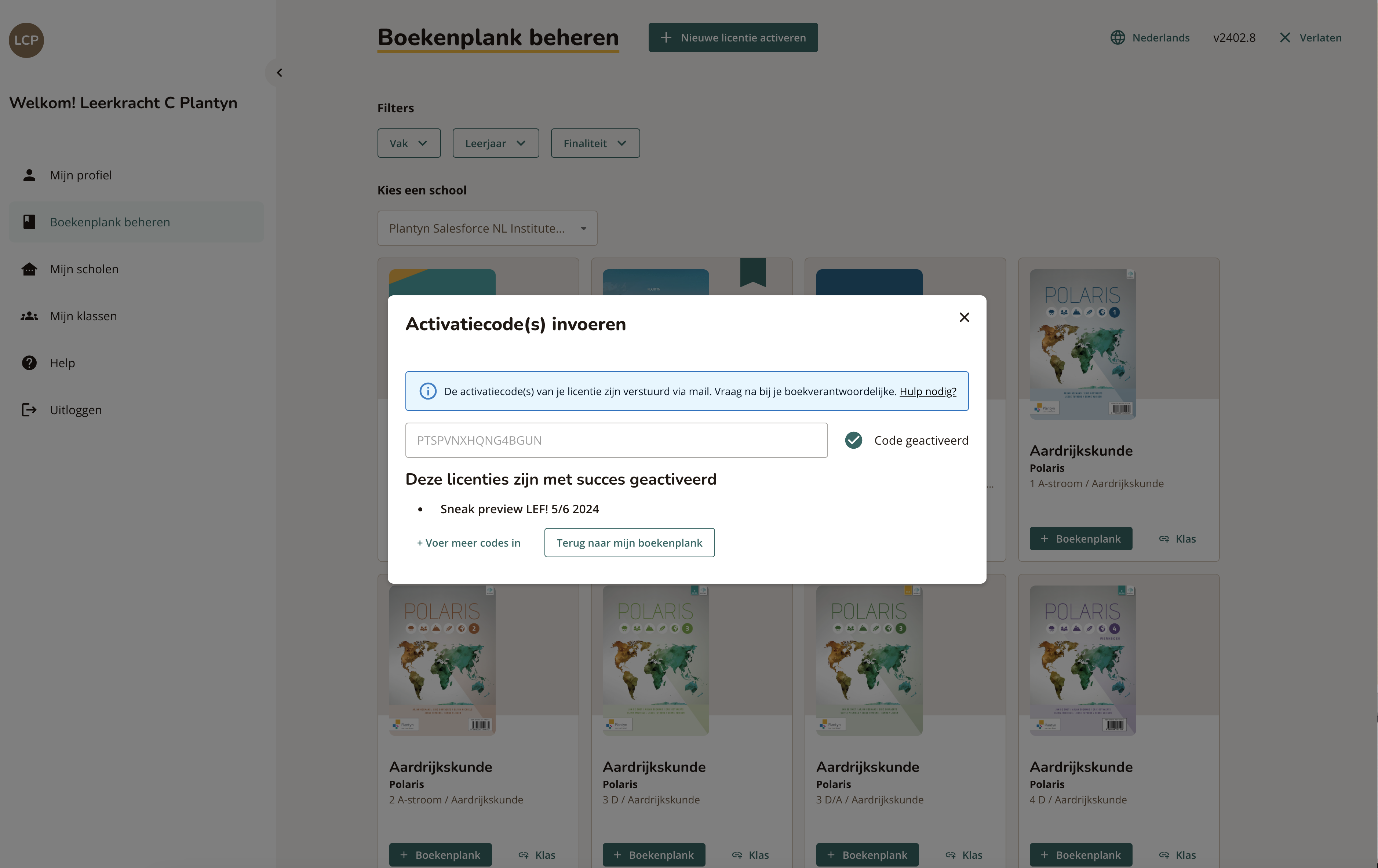
Task: Click the Help question mark icon
Action: (x=29, y=363)
